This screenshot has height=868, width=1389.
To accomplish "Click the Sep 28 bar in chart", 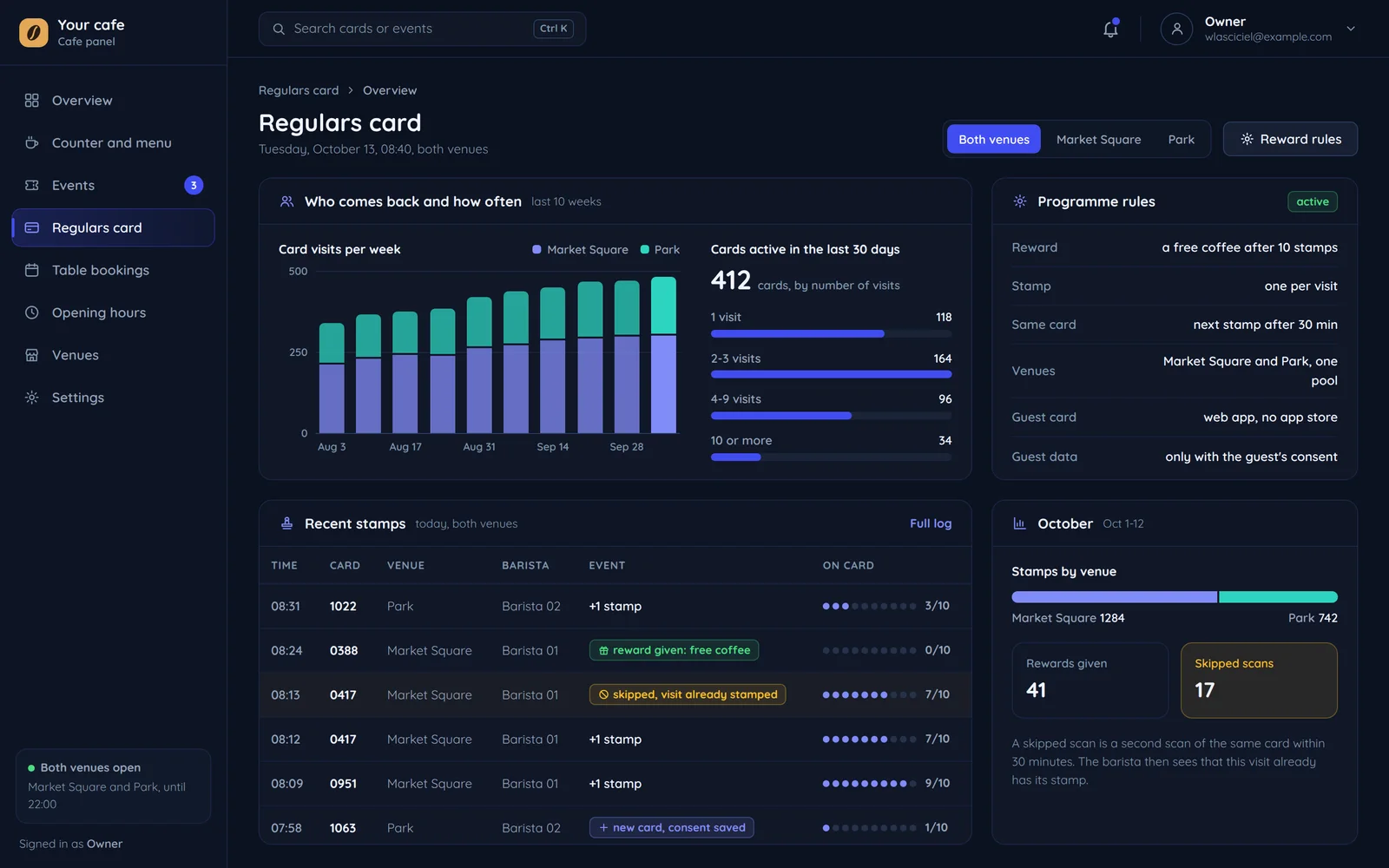I will pos(627,357).
